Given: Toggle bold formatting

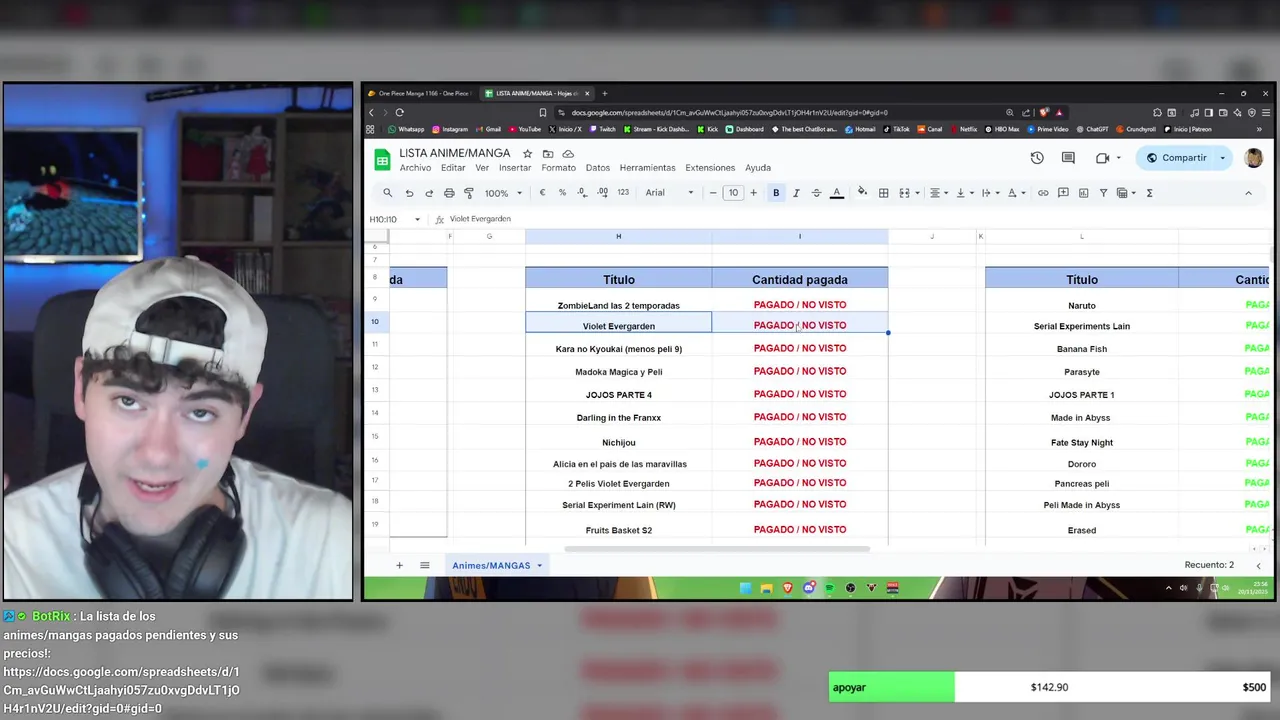Looking at the screenshot, I should click(776, 193).
